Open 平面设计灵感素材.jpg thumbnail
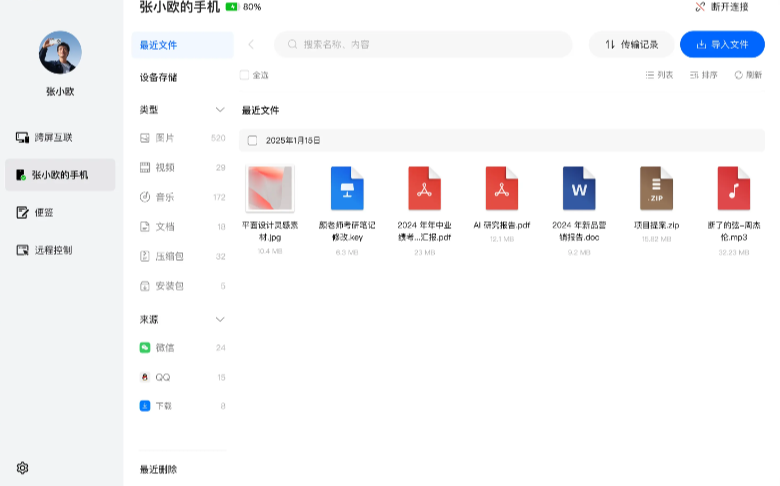Image resolution: width=780 pixels, height=486 pixels. [270, 189]
